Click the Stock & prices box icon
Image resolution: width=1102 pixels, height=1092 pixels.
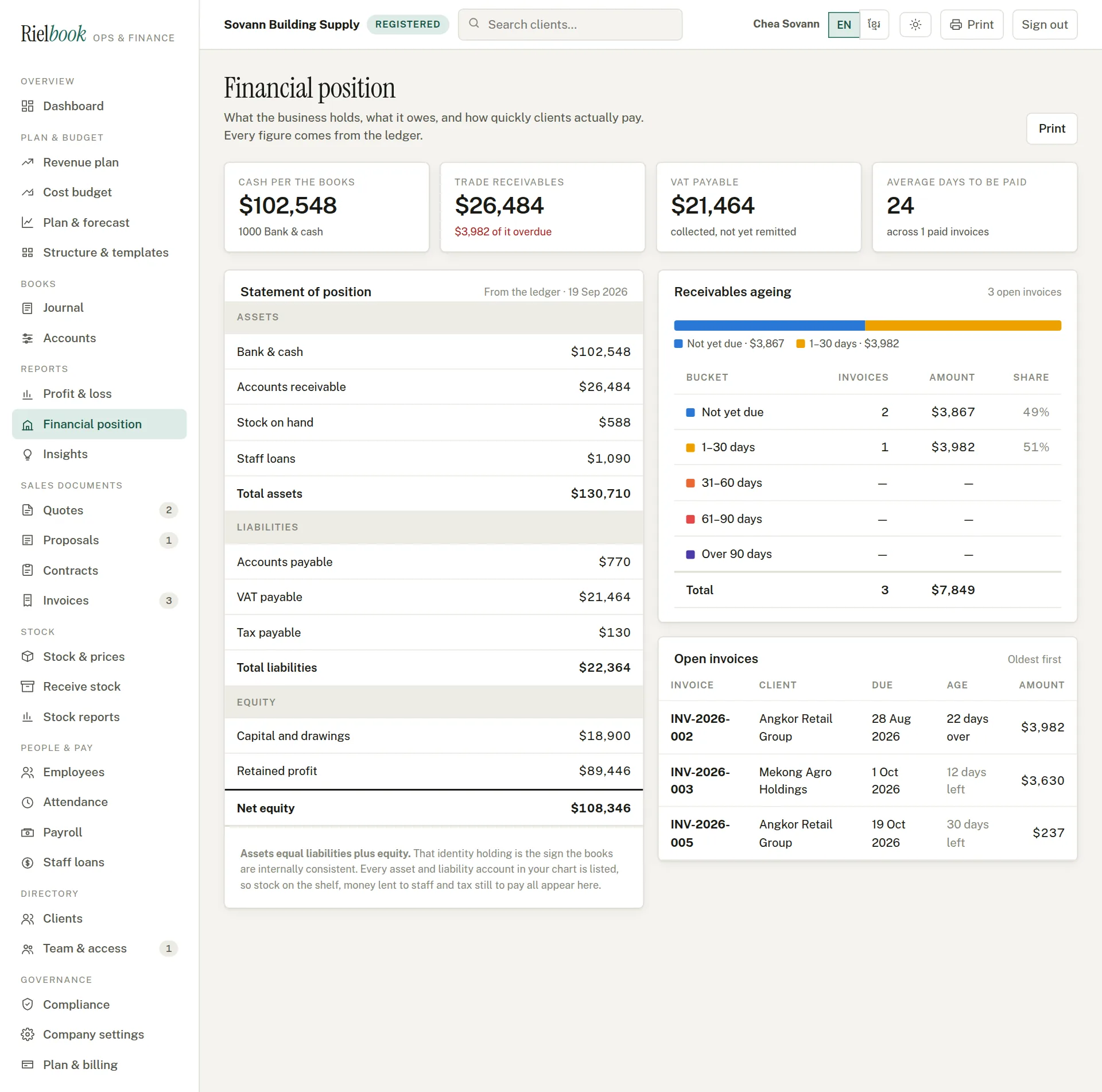tap(28, 657)
